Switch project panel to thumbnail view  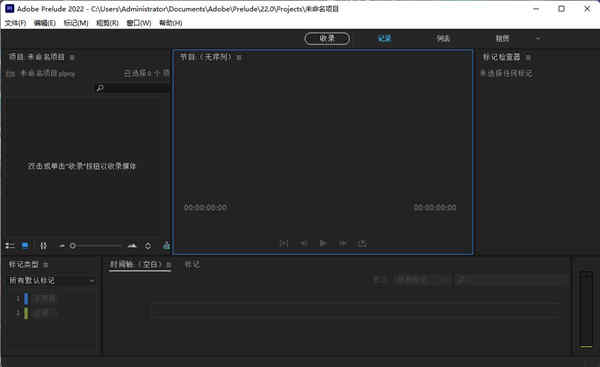(25, 246)
